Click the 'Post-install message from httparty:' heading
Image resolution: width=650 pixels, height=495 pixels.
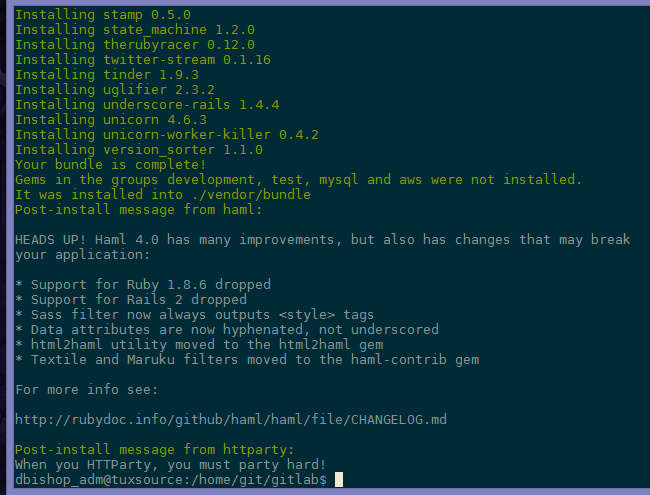coord(155,449)
